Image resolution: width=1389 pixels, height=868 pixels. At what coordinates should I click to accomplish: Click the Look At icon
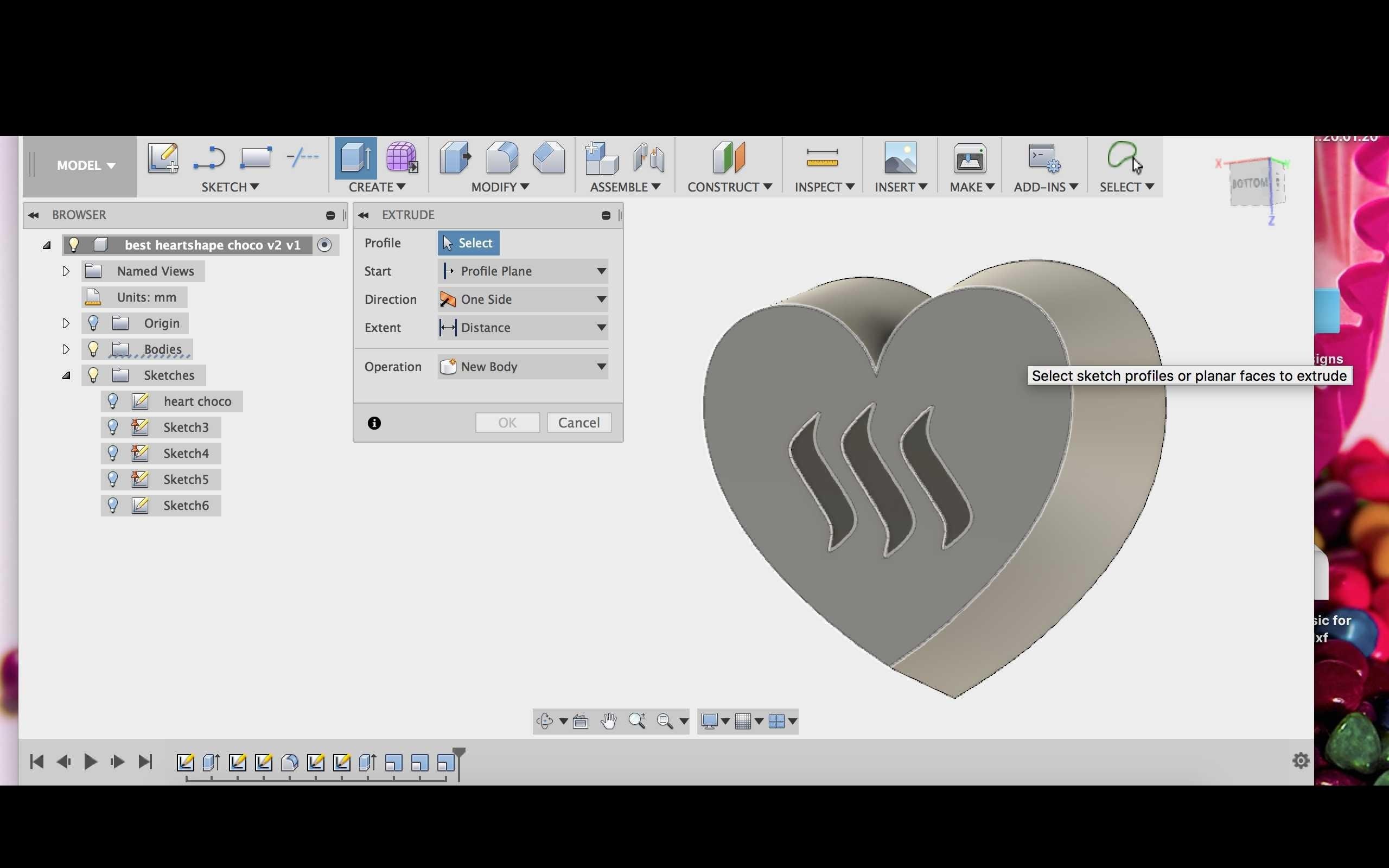coord(580,721)
